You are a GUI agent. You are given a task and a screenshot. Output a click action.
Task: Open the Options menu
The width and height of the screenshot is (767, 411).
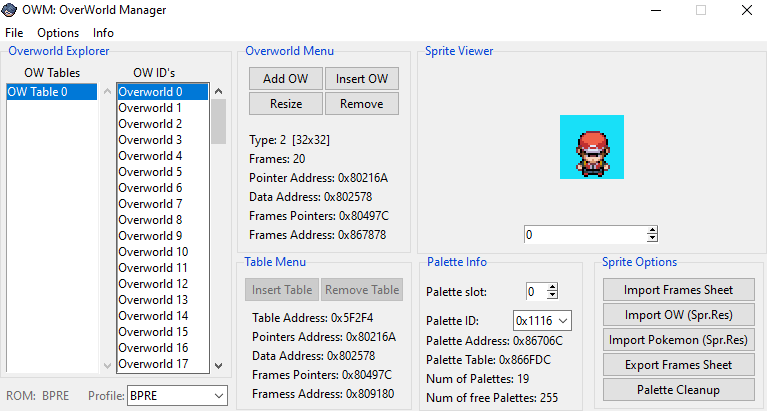[57, 33]
